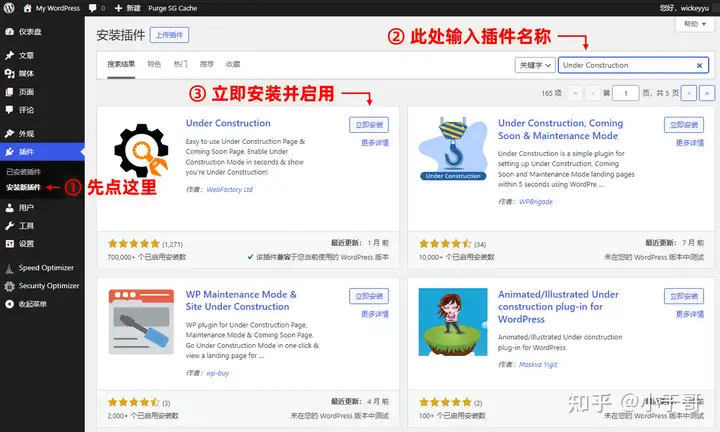Screen dimensions: 720x432
Task: Open Animated/Illustrated Under construction plugin title
Action: pyautogui.click(x=558, y=307)
